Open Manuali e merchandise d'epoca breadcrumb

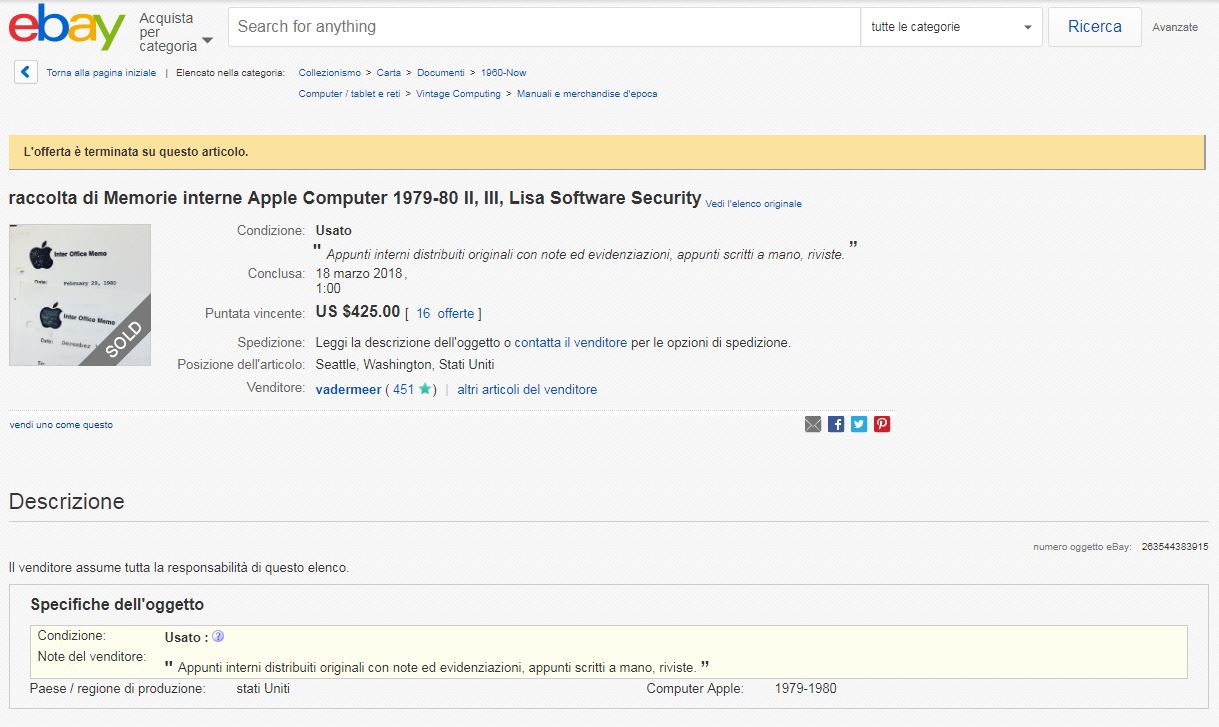(x=587, y=93)
